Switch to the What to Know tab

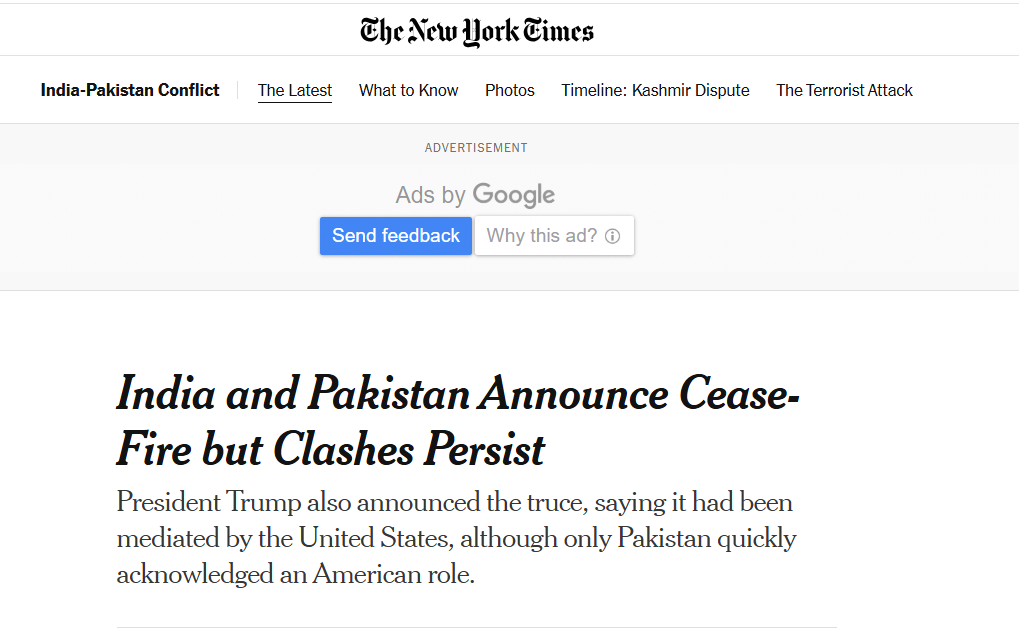408,90
